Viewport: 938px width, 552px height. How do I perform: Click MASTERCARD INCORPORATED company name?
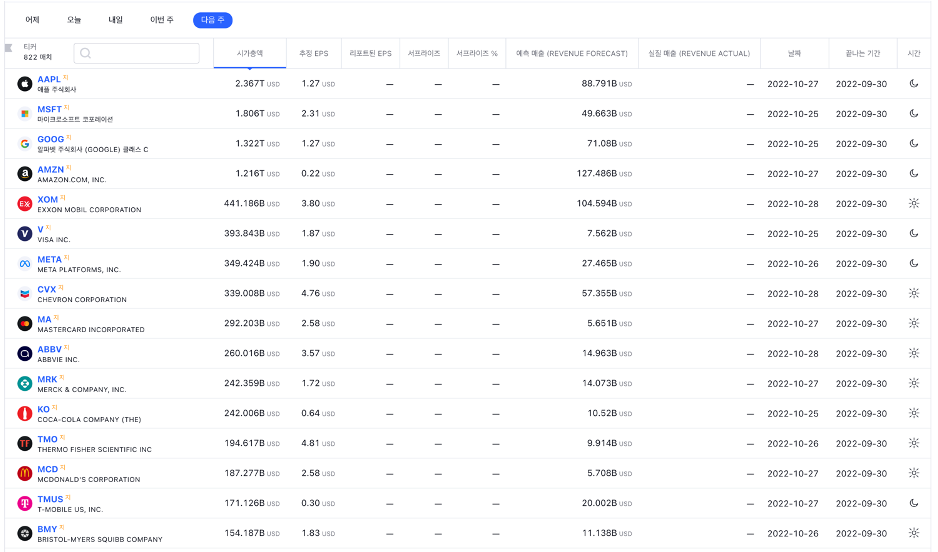click(91, 330)
